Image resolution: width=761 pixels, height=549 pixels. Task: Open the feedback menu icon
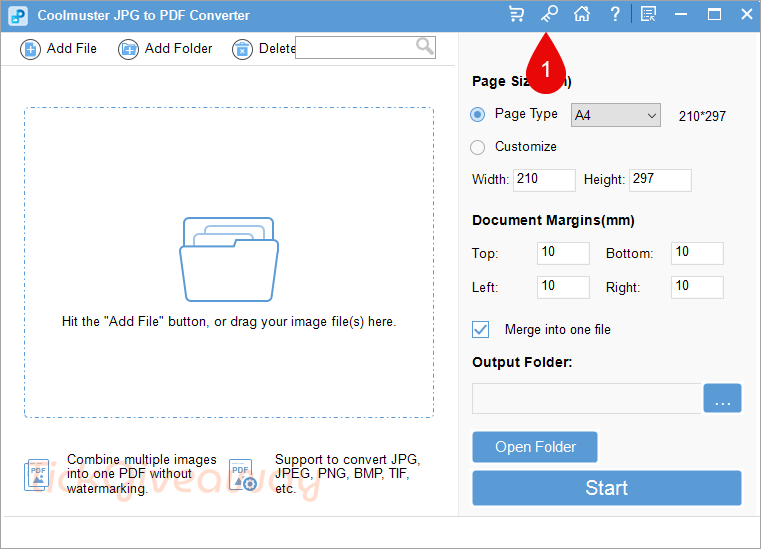(648, 14)
